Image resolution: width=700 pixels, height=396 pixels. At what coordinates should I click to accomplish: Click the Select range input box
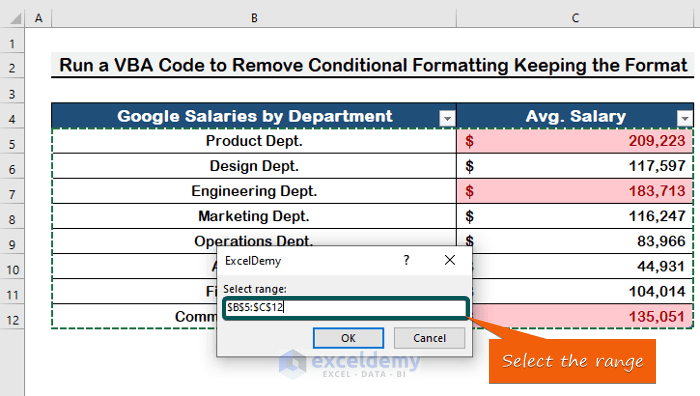click(x=345, y=308)
